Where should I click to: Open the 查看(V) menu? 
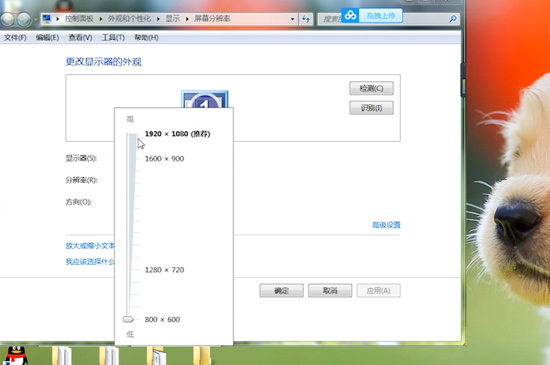tap(80, 38)
